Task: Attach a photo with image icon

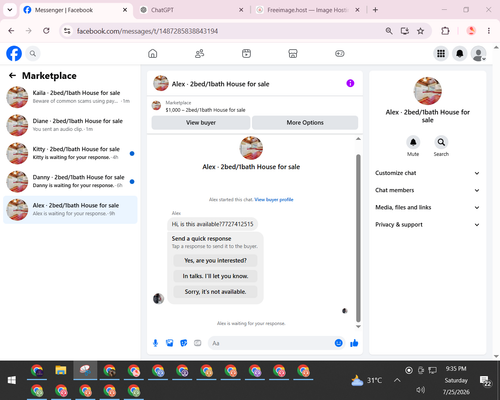Action: (170, 343)
